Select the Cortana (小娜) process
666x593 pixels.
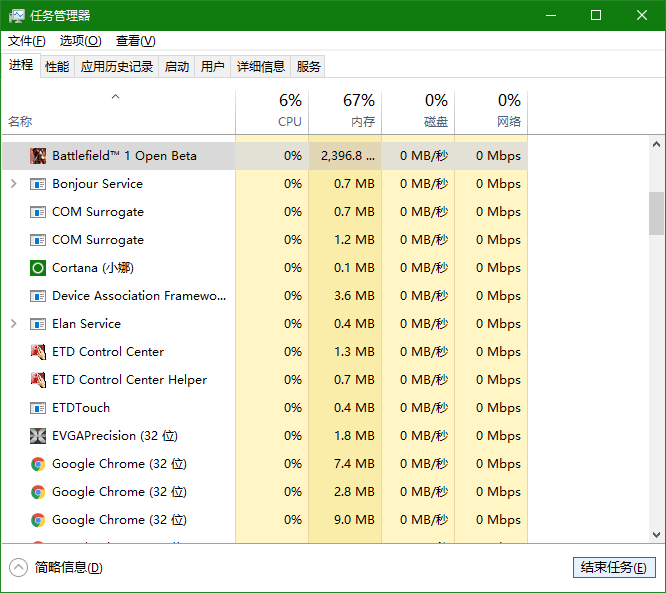coord(93,268)
